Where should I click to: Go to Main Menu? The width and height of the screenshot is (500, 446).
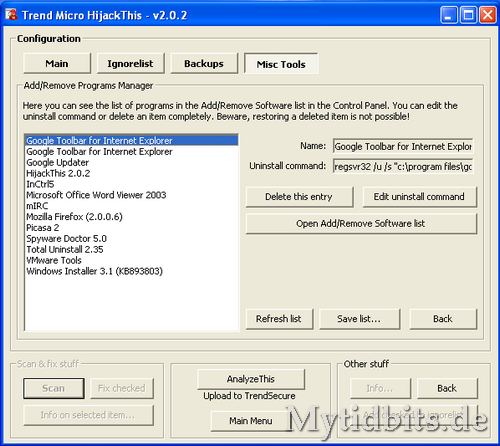[251, 421]
